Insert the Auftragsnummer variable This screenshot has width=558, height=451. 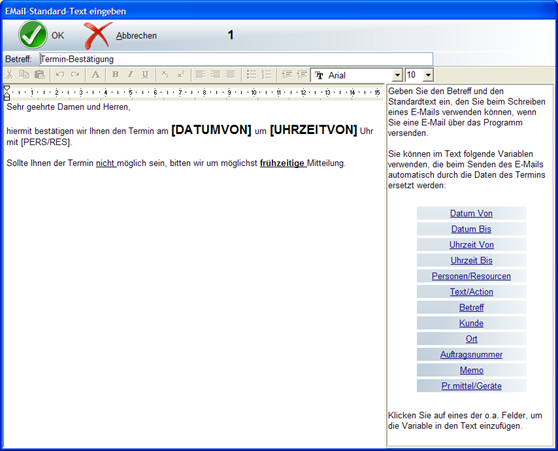[x=471, y=355]
